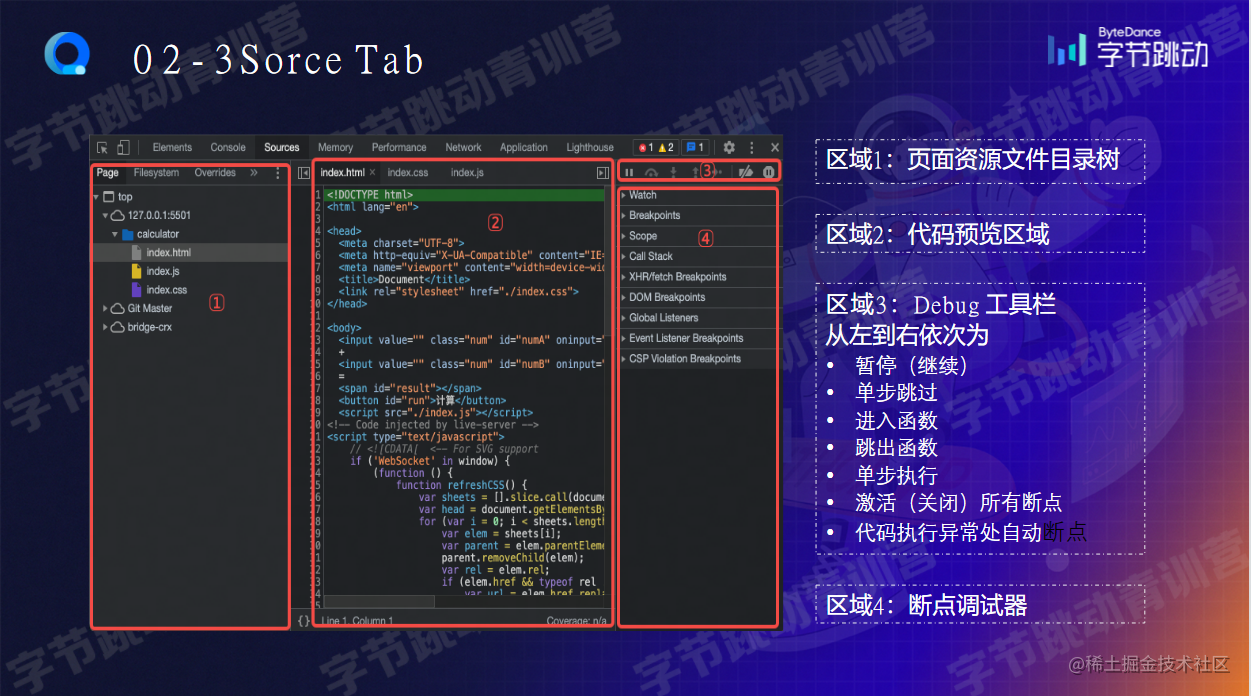1251x696 pixels.
Task: Switch to the Network tab
Action: point(463,147)
